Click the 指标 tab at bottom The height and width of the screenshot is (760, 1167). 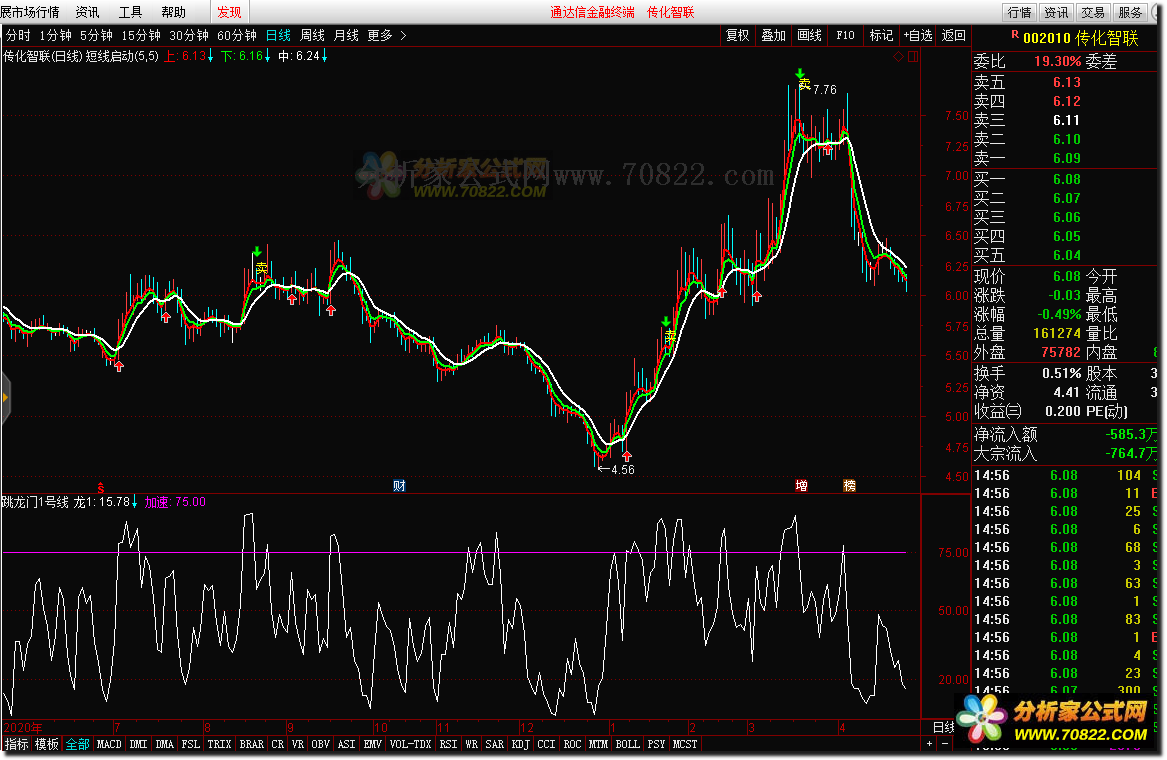[17, 744]
